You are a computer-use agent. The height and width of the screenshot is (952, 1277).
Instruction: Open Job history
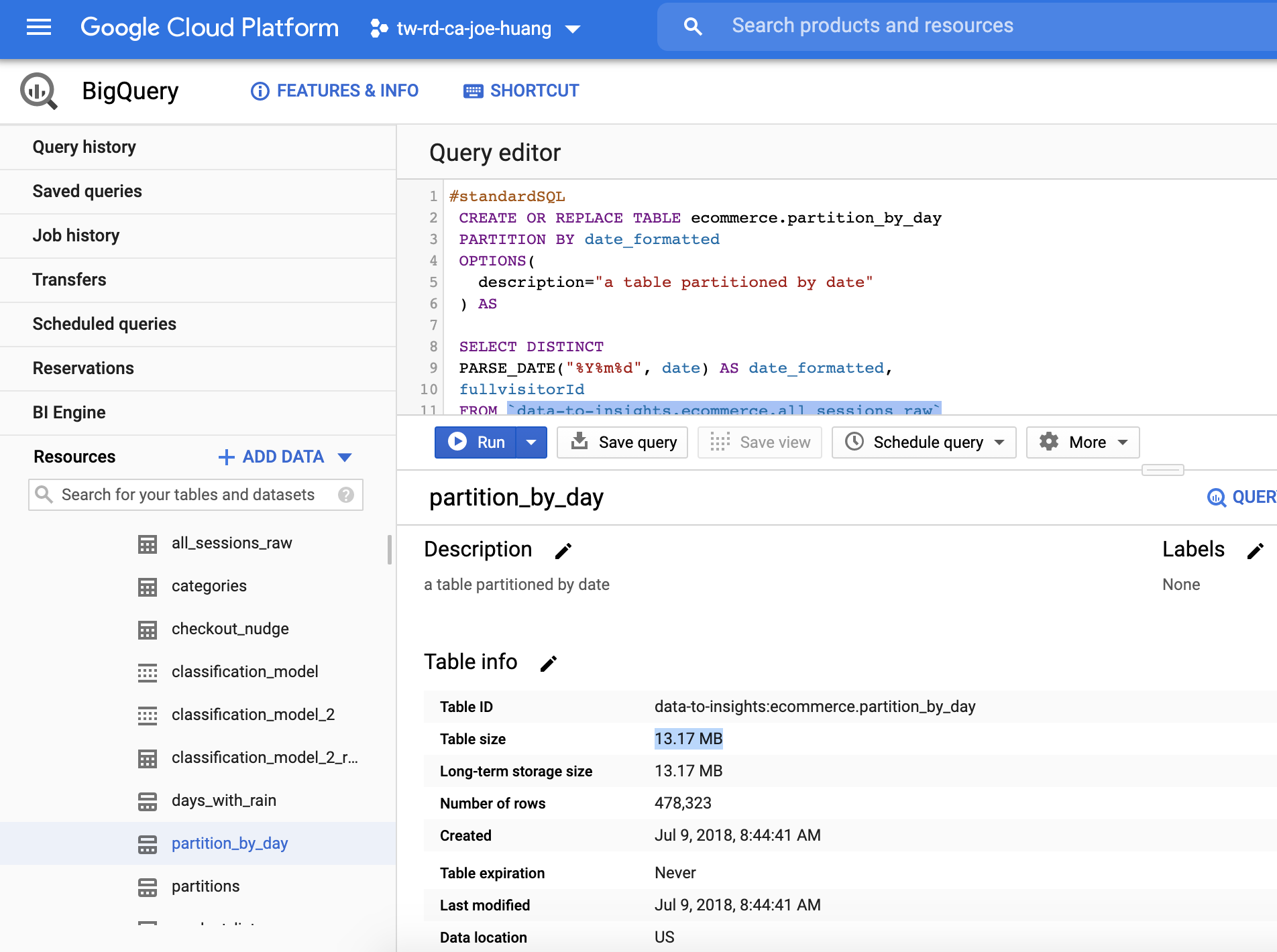click(198, 236)
